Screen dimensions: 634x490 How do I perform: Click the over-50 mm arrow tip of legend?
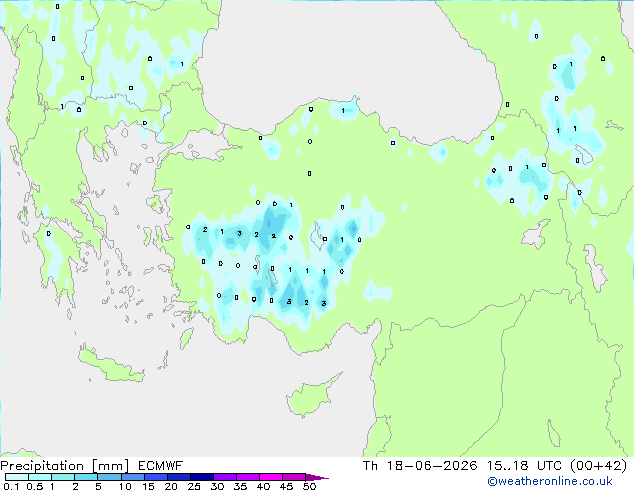[317, 477]
